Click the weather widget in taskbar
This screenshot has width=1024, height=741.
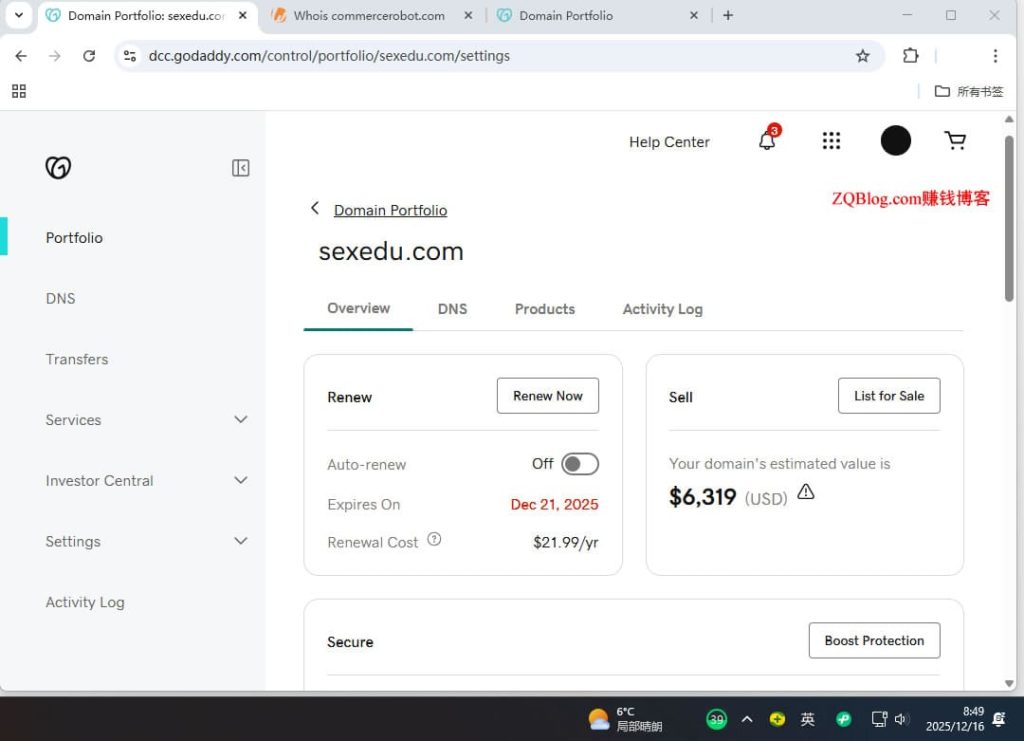click(625, 719)
